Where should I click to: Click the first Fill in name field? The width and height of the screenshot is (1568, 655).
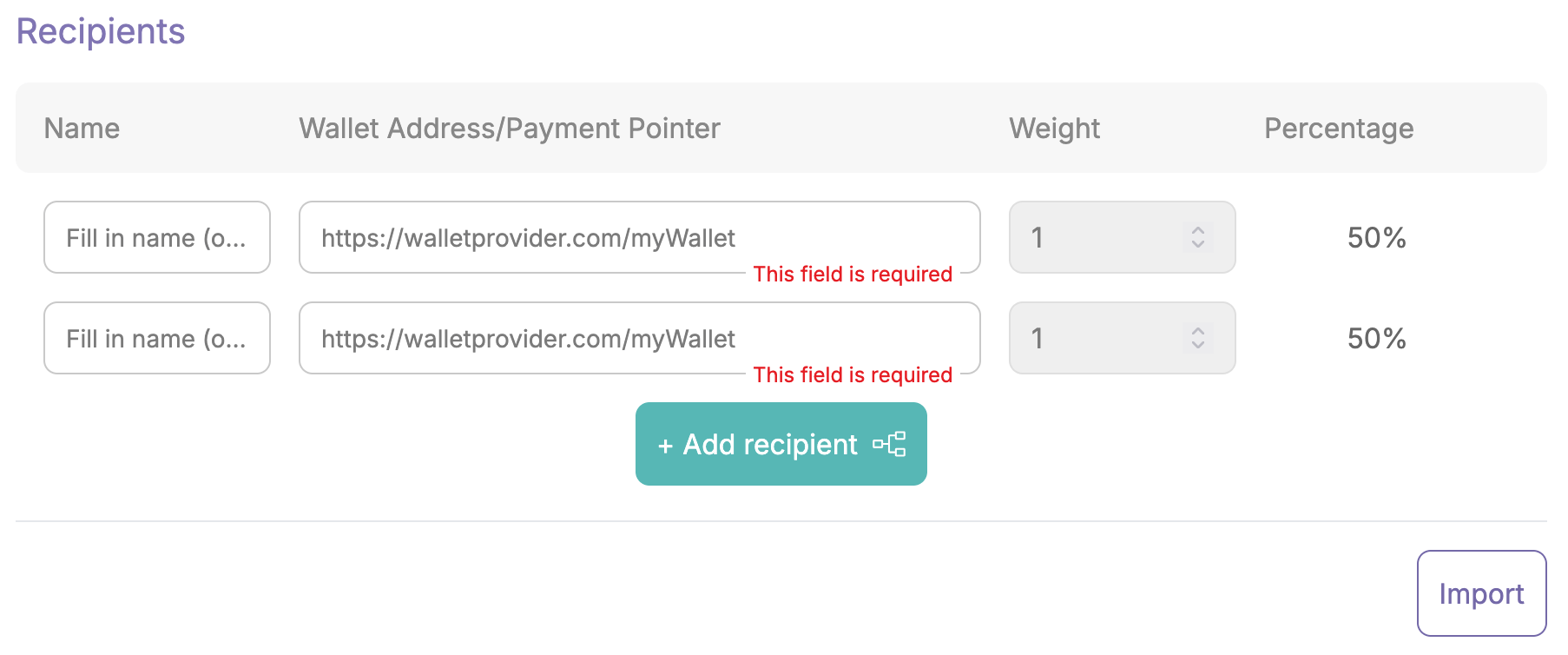156,237
